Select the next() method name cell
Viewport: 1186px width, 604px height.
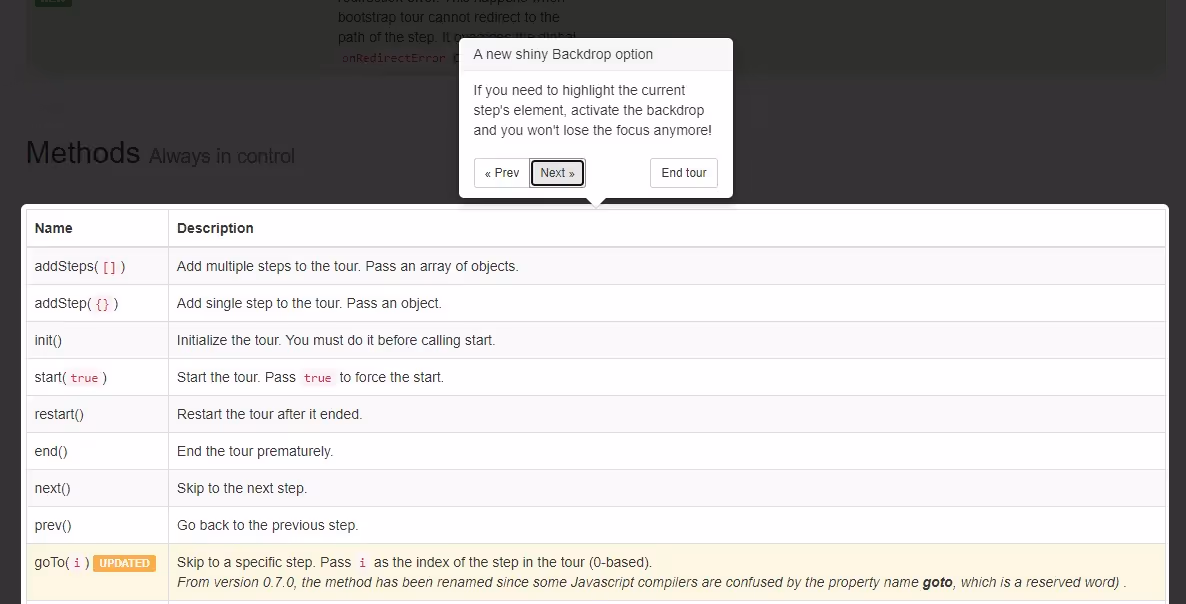click(x=98, y=488)
